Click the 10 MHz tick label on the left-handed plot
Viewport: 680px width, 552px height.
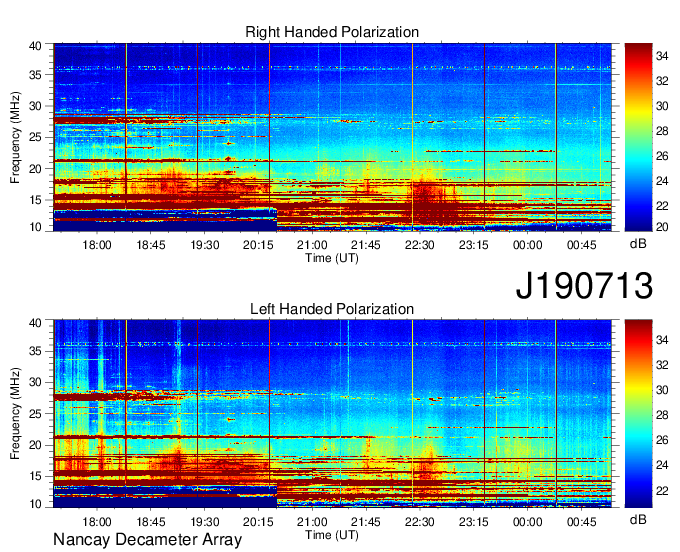pyautogui.click(x=35, y=504)
